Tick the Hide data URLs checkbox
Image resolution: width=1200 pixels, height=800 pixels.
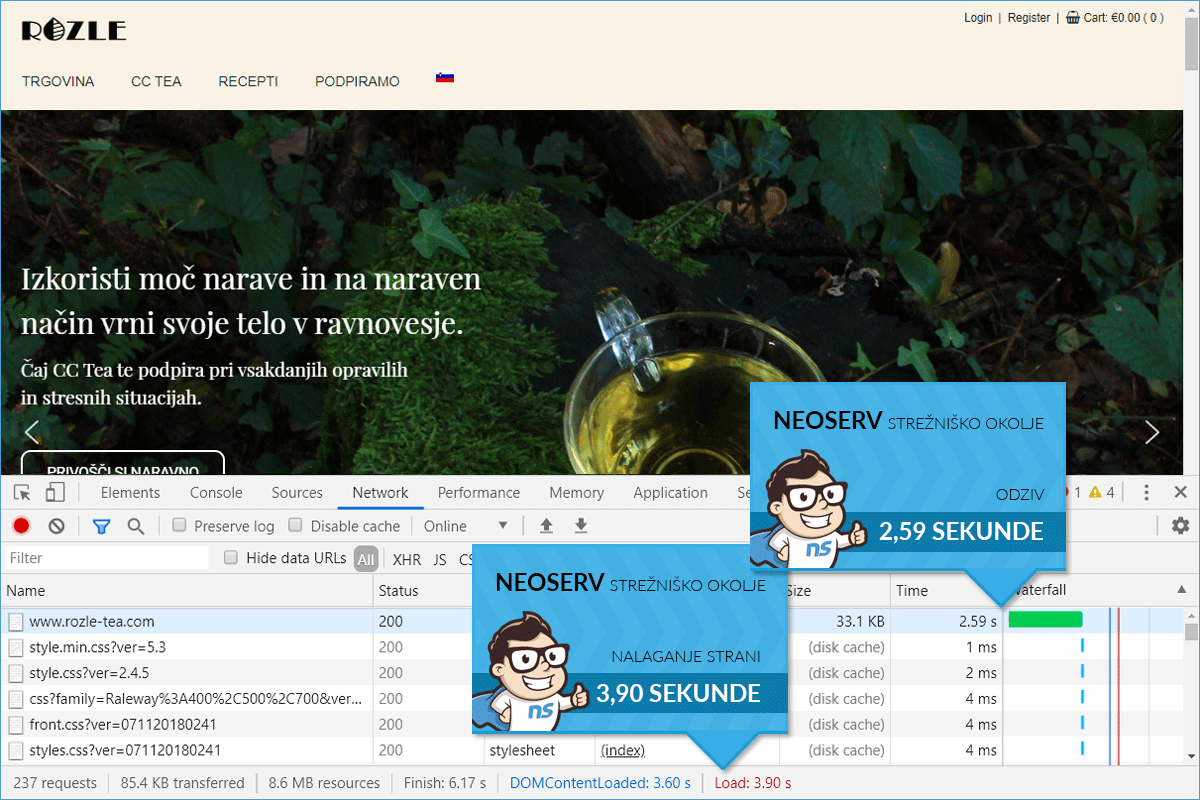click(x=231, y=558)
